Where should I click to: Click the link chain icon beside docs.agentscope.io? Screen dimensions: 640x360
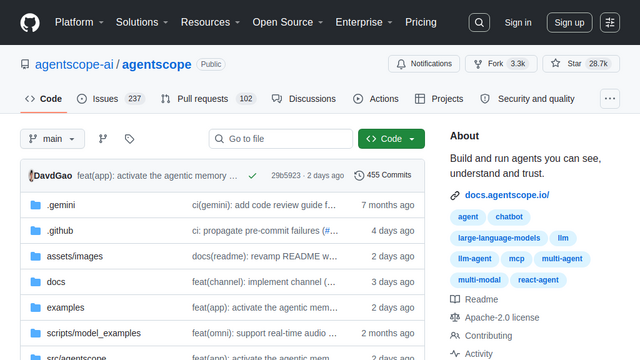pos(455,196)
